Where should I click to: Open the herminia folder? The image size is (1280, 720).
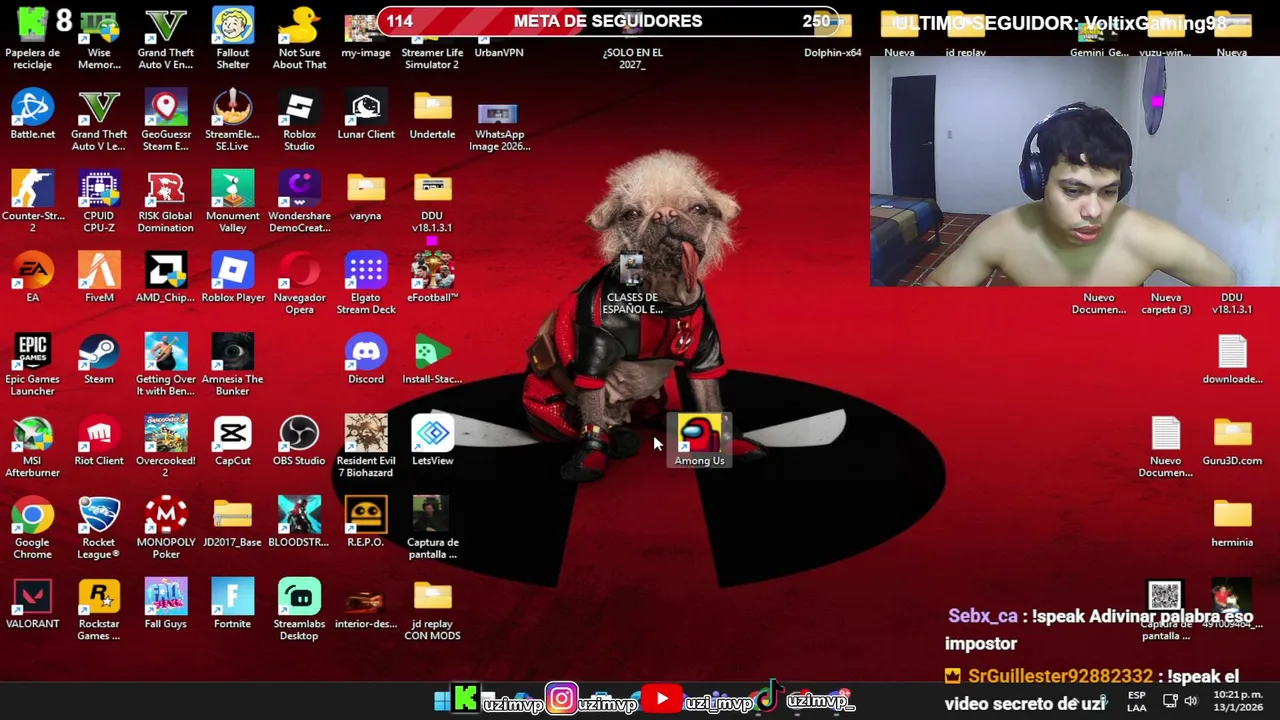pyautogui.click(x=1232, y=523)
